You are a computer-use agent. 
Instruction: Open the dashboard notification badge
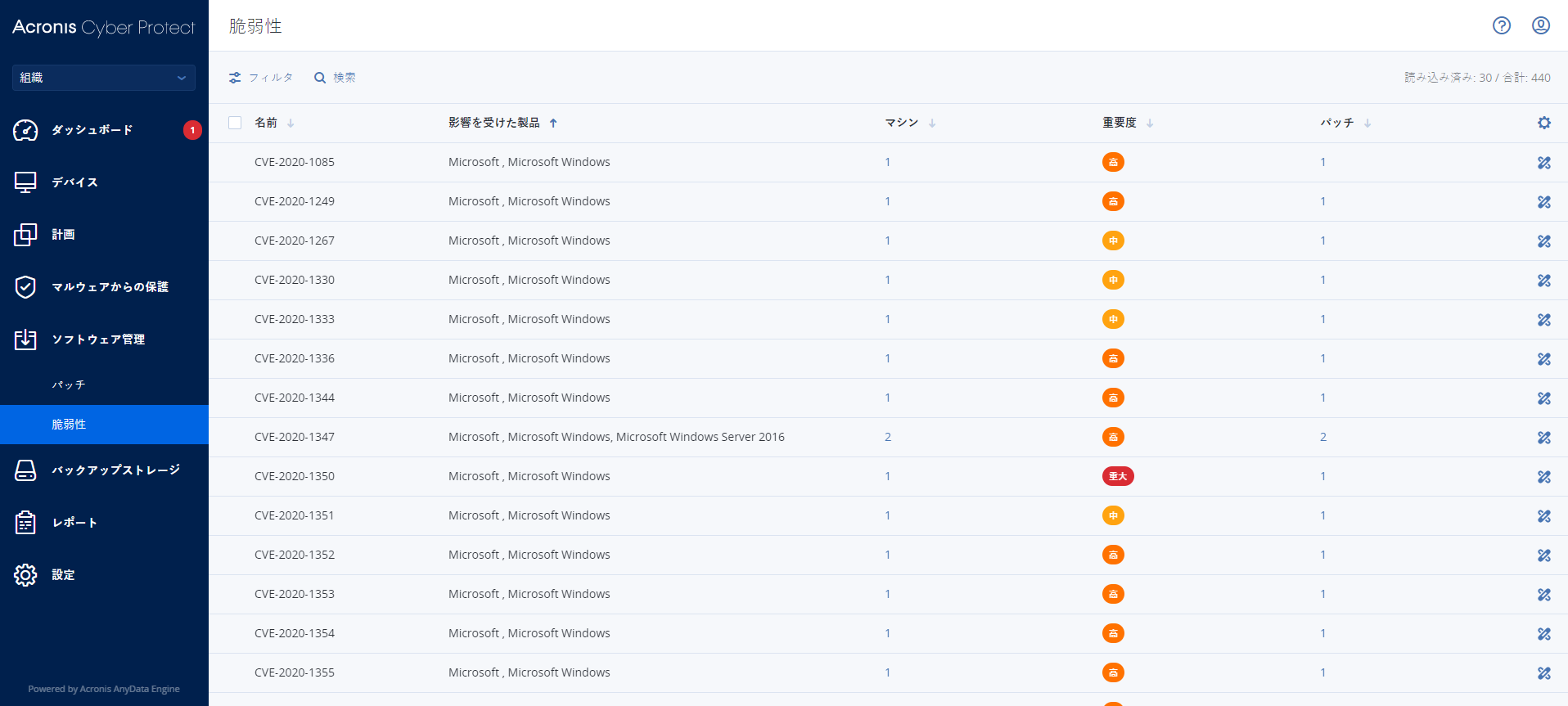192,130
